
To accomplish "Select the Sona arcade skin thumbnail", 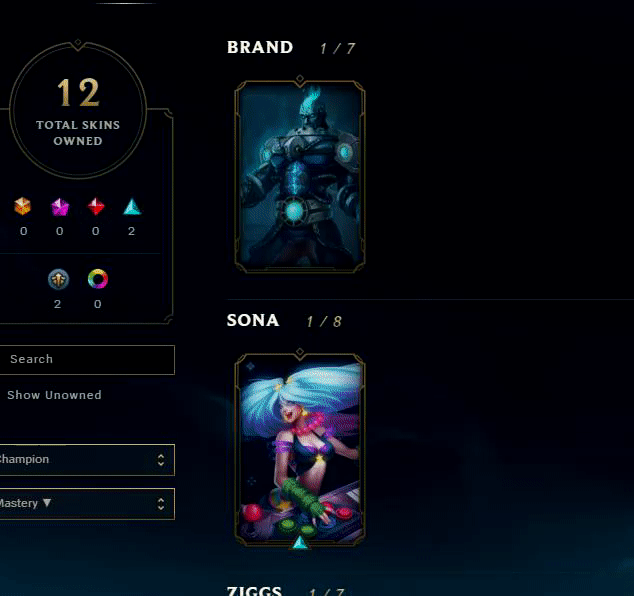I will [x=300, y=450].
